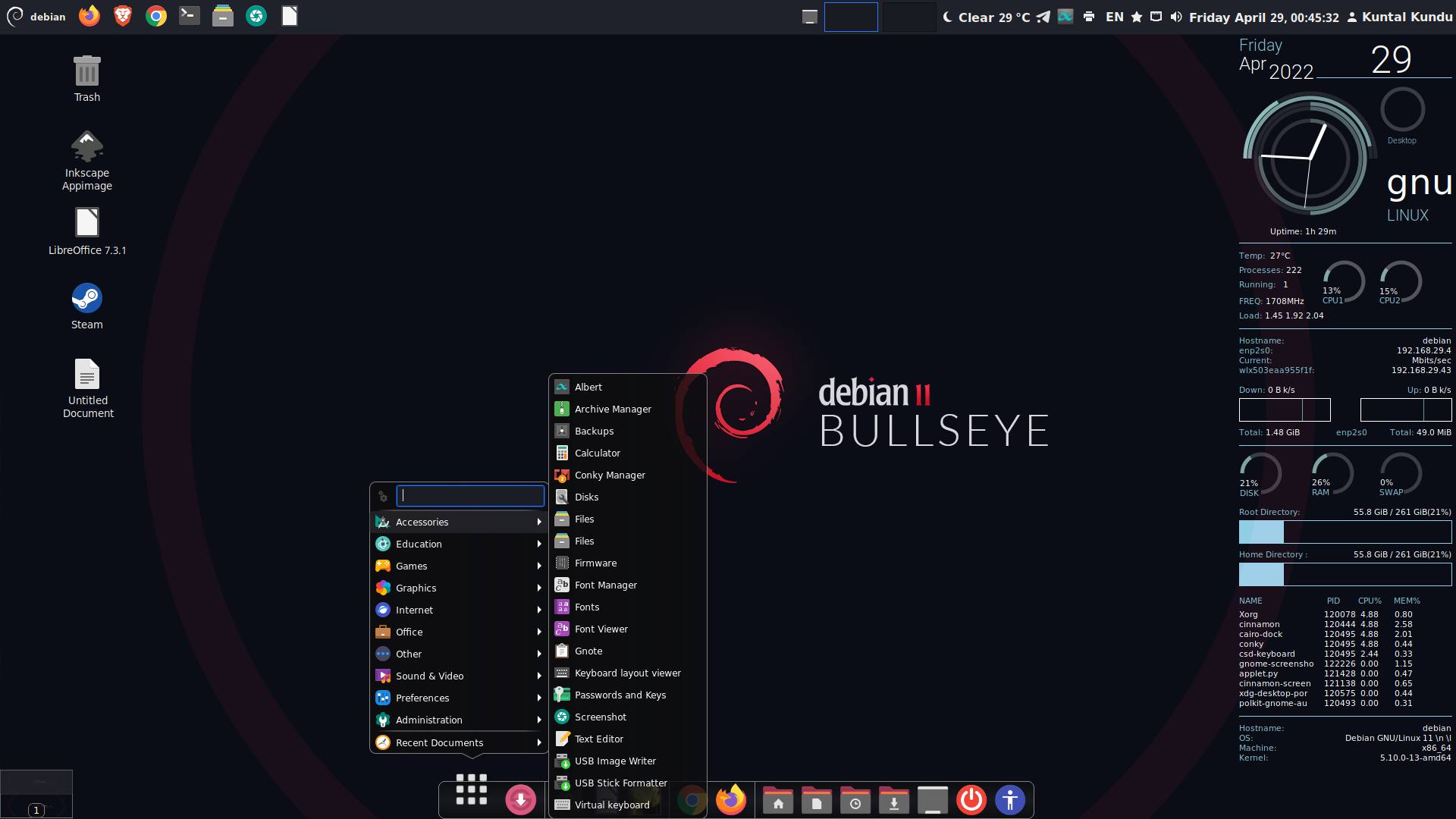Expand the Preferences category submenu
The height and width of the screenshot is (819, 1456).
click(459, 698)
